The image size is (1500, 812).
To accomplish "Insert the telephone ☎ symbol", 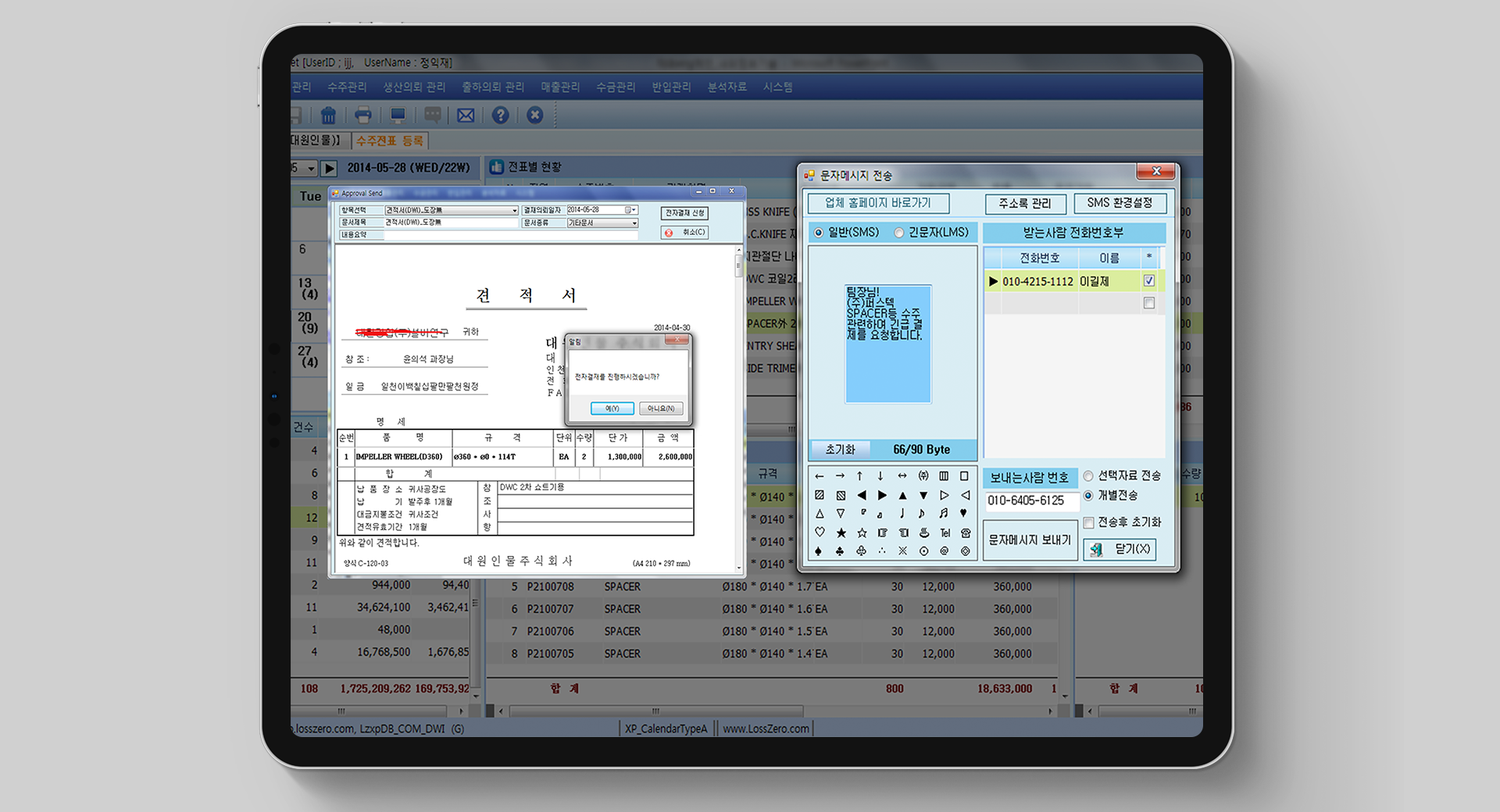I will (x=966, y=532).
